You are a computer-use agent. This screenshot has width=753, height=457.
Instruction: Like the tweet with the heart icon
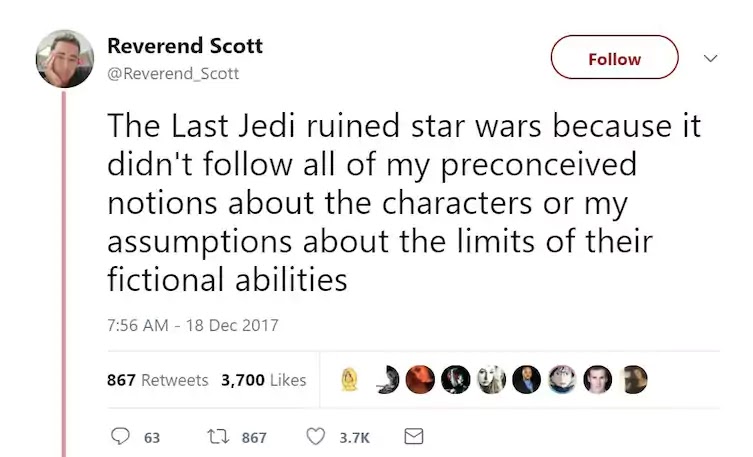[315, 437]
